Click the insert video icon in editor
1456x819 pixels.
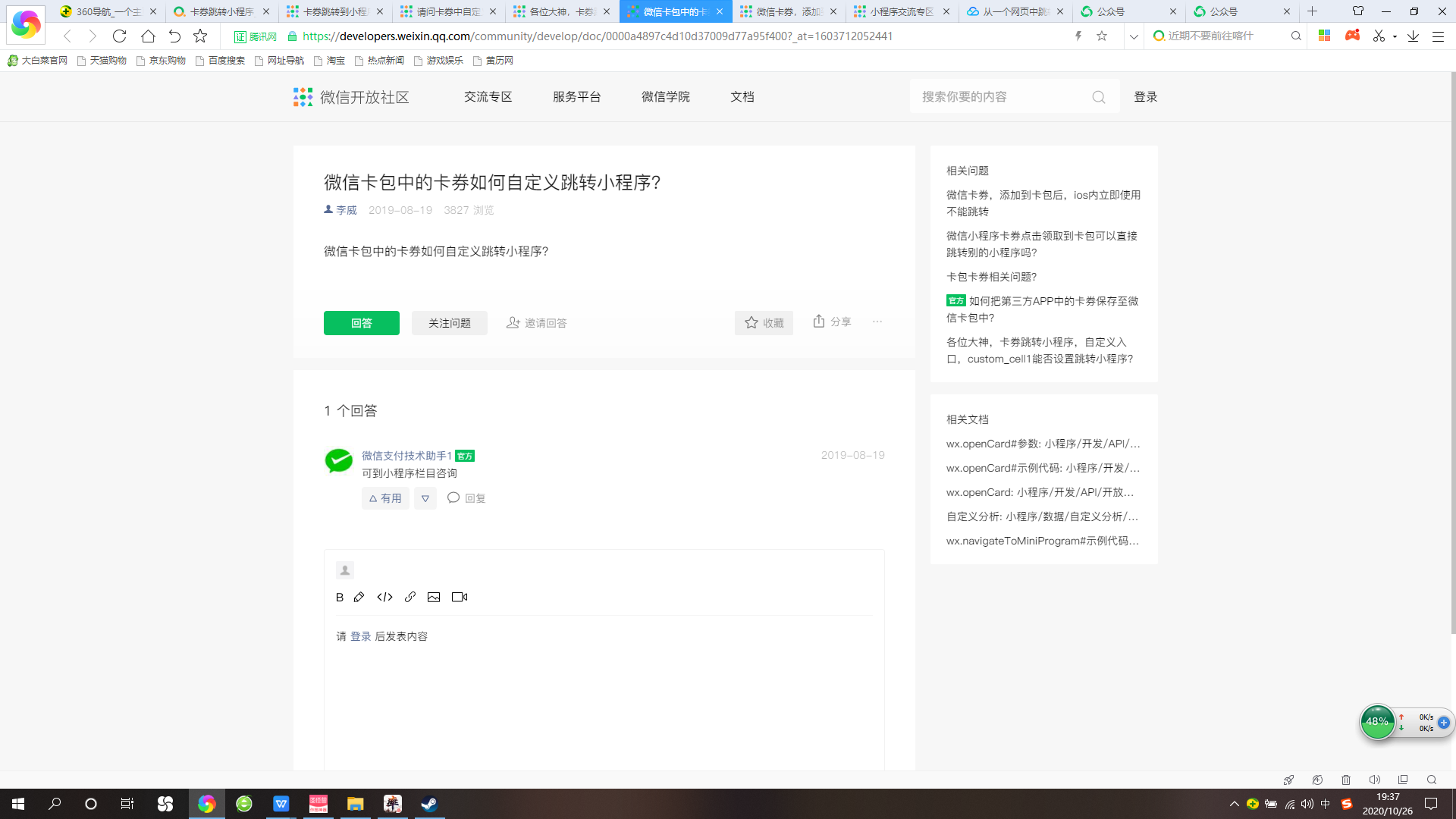[x=460, y=598]
